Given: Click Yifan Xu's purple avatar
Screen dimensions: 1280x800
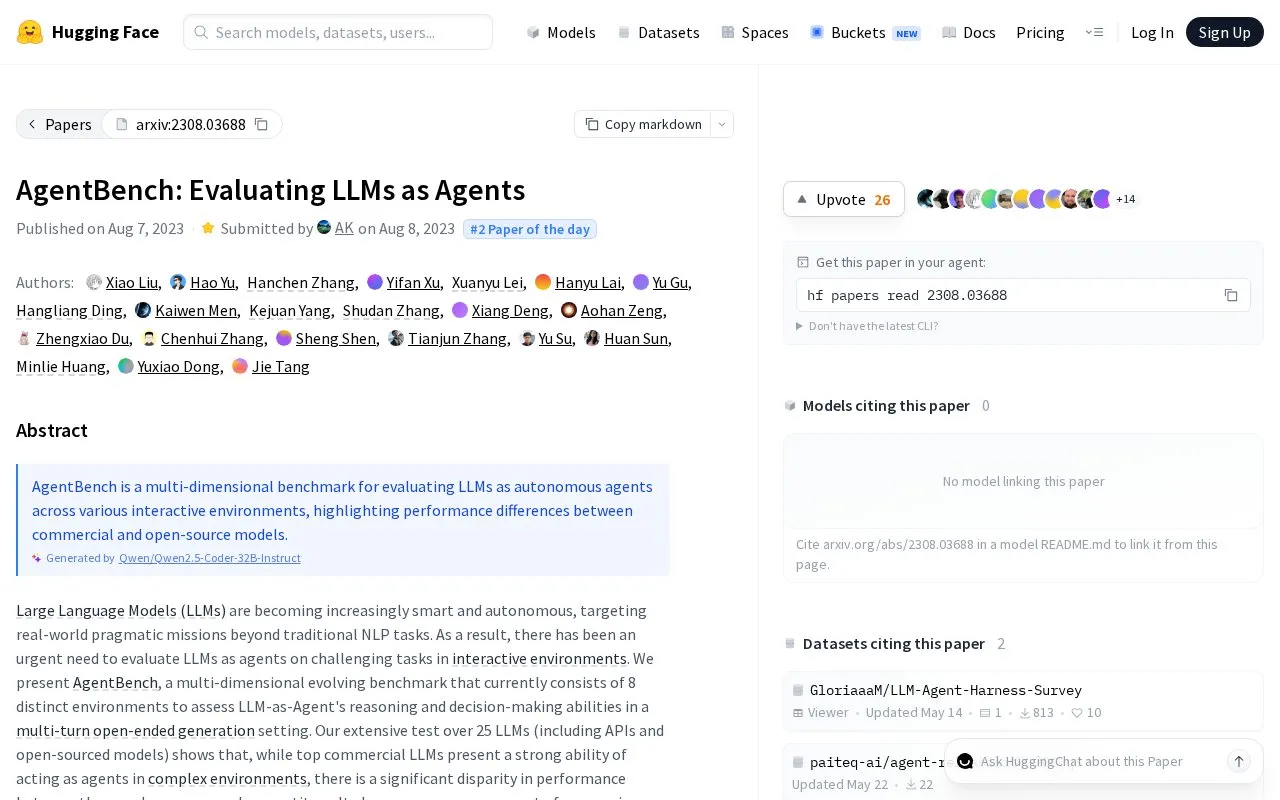Looking at the screenshot, I should point(375,282).
